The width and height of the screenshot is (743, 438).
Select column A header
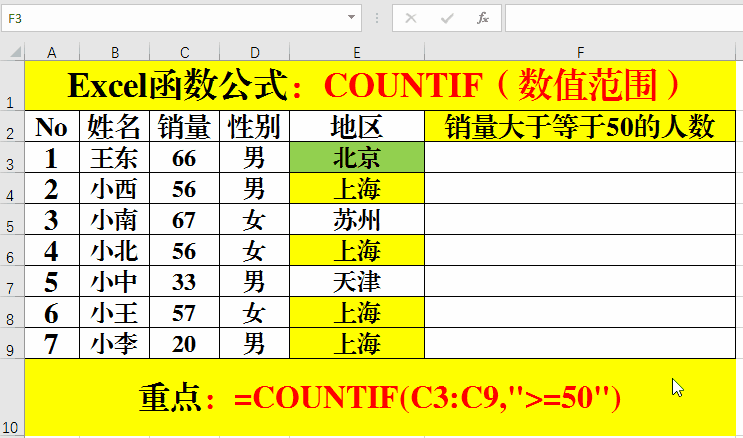coord(52,52)
